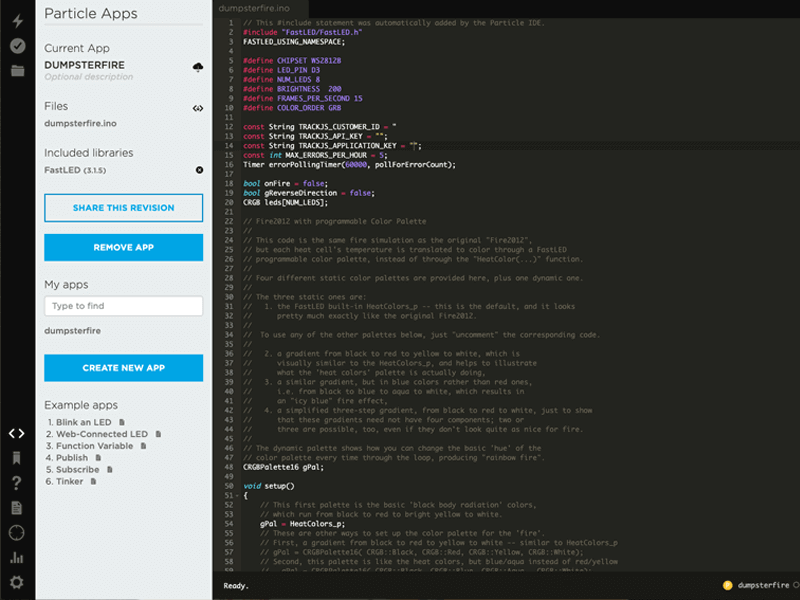The width and height of the screenshot is (800, 600).
Task: Remove the FastLED library with its x icon
Action: click(x=199, y=170)
